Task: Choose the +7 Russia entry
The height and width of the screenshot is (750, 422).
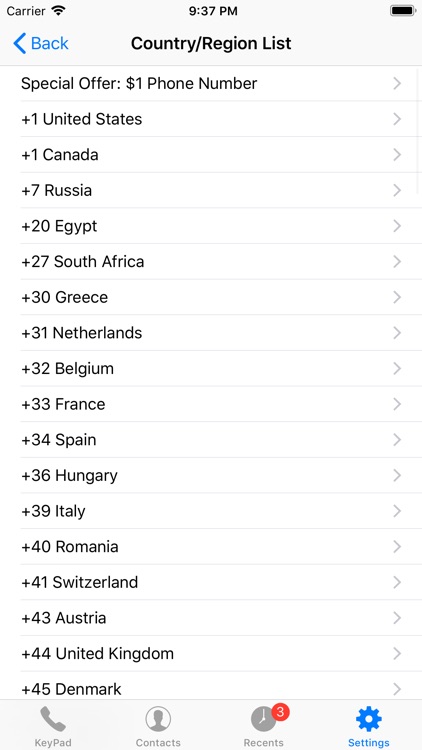Action: coord(211,190)
